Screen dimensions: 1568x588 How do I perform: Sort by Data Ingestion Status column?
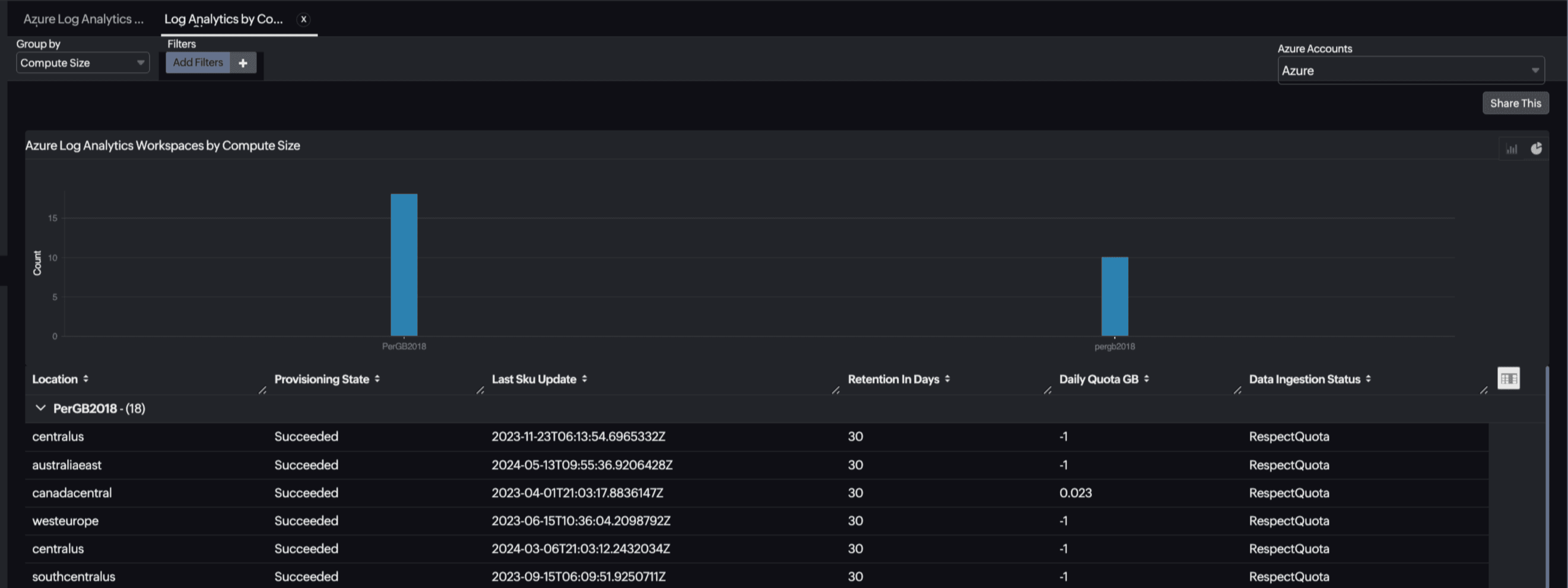(1369, 378)
